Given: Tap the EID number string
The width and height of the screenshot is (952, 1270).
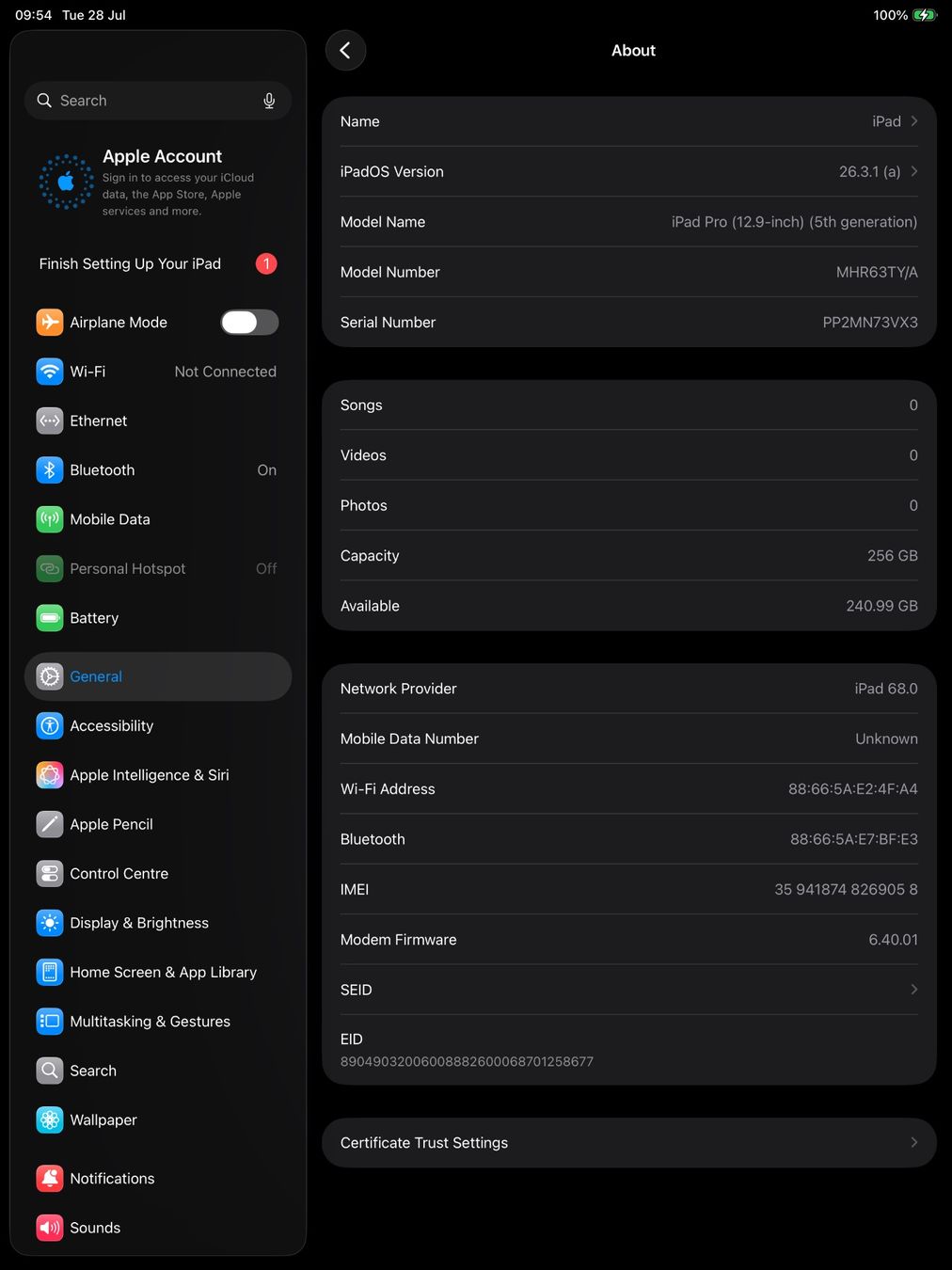Looking at the screenshot, I should coord(467,1061).
